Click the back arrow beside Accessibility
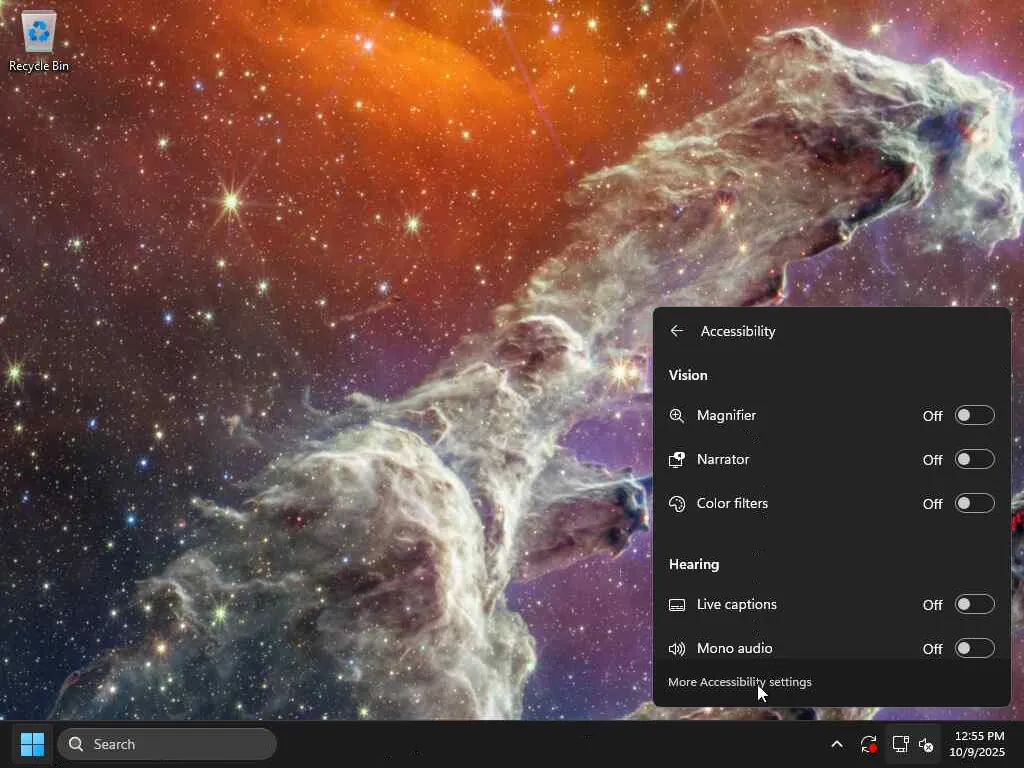Viewport: 1024px width, 768px height. click(x=677, y=331)
